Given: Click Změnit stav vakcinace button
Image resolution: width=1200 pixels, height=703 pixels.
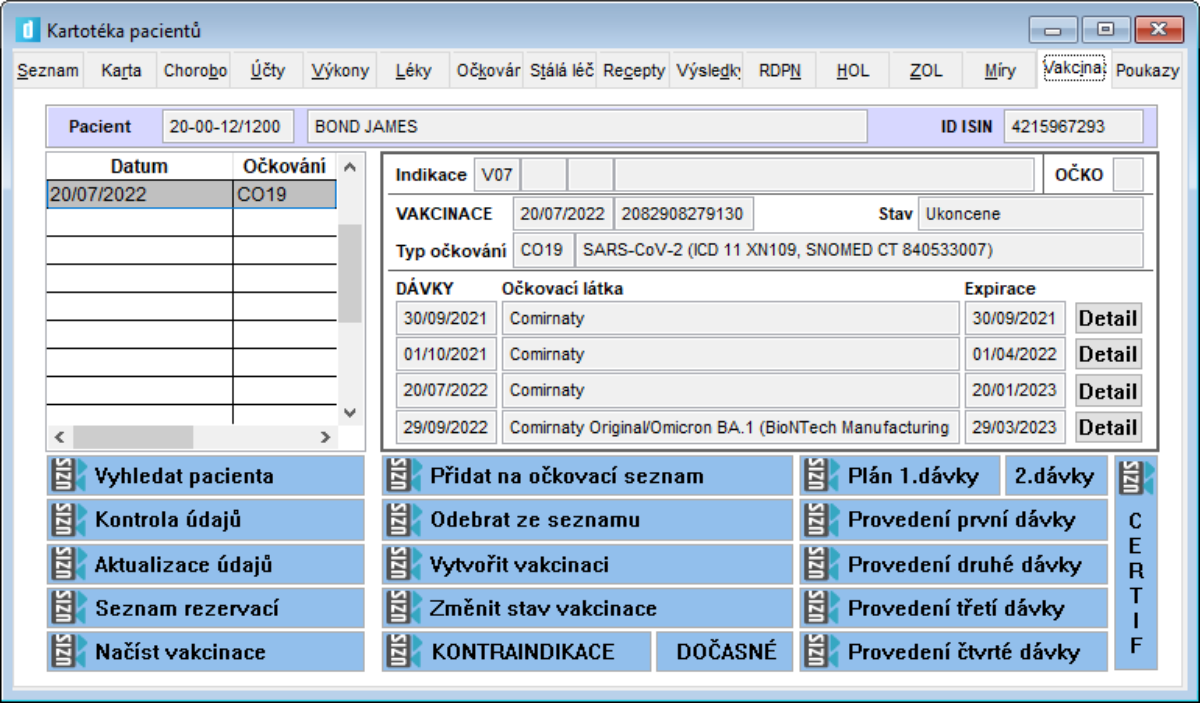Looking at the screenshot, I should [587, 608].
